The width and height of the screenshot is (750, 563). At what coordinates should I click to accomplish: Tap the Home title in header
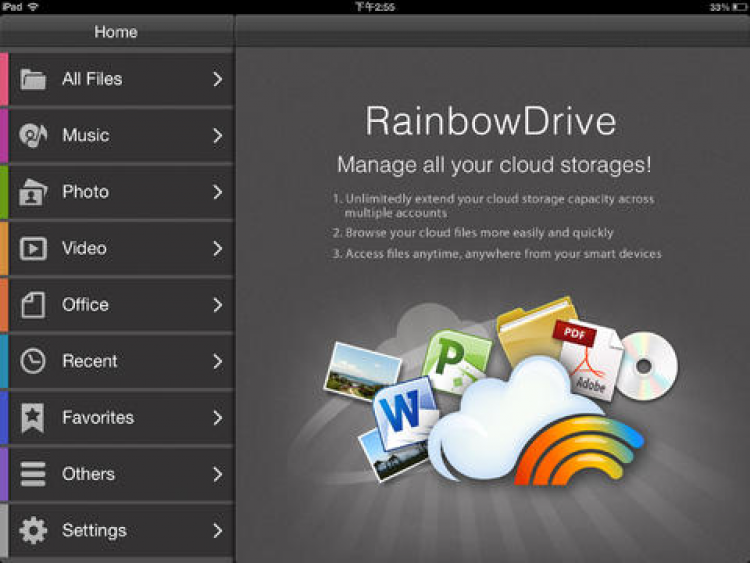click(116, 32)
